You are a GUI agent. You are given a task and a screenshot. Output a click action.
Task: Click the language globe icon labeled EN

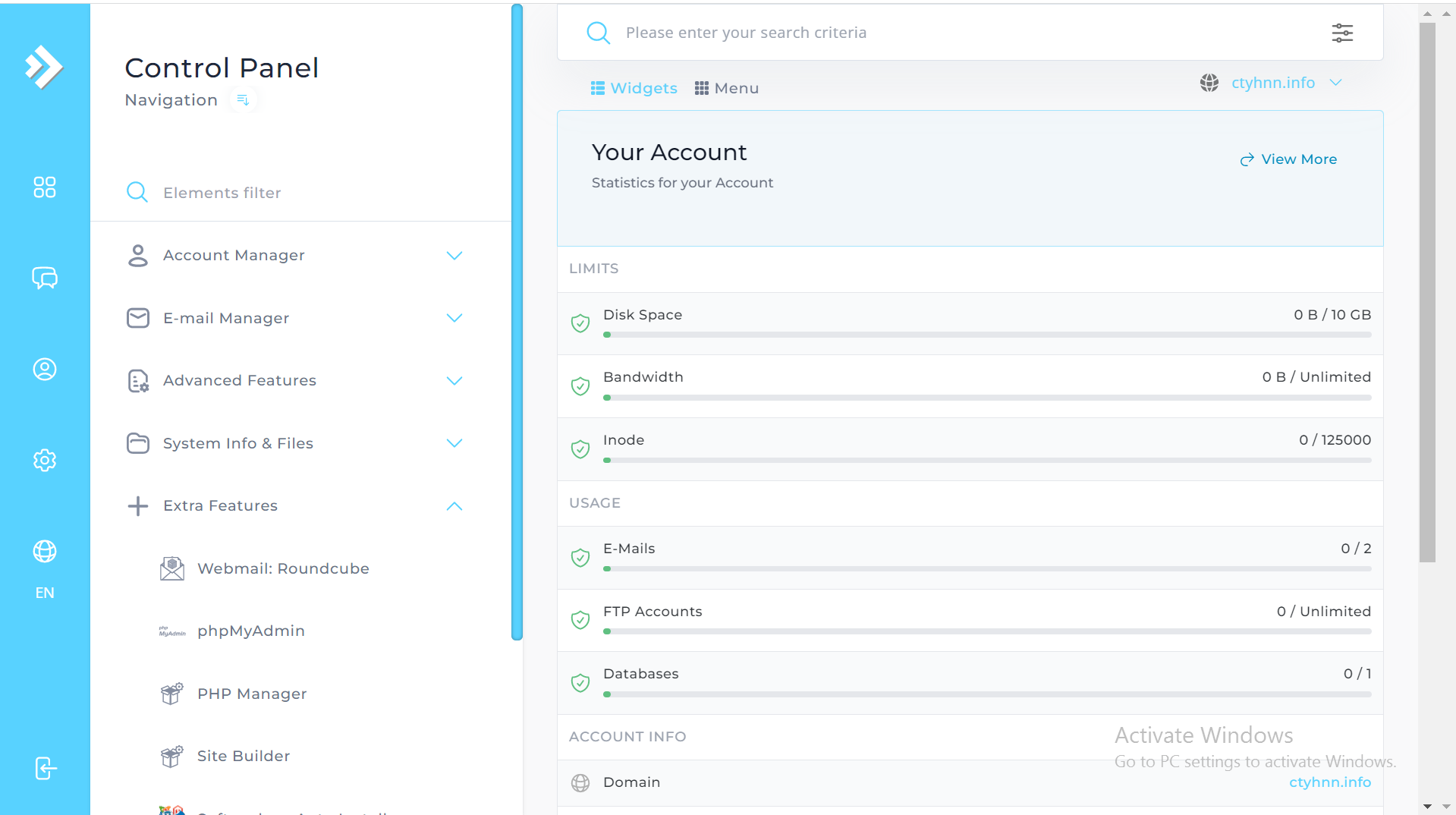(x=45, y=552)
